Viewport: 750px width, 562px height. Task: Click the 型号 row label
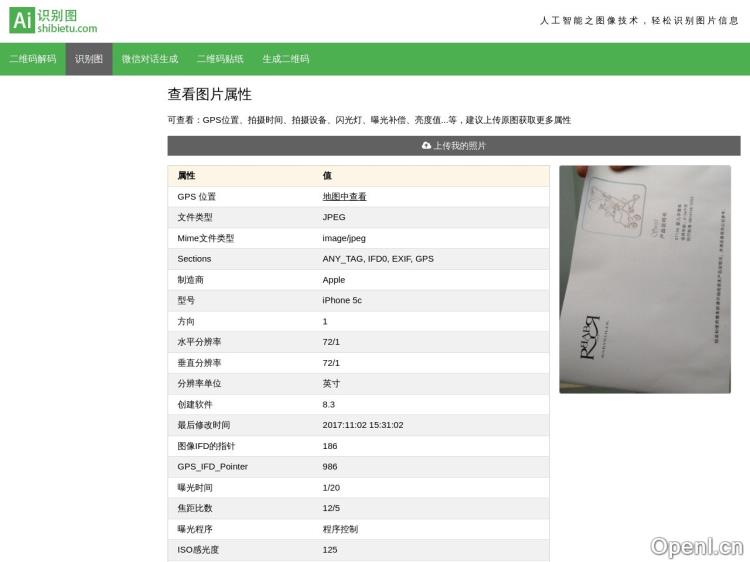coord(186,300)
